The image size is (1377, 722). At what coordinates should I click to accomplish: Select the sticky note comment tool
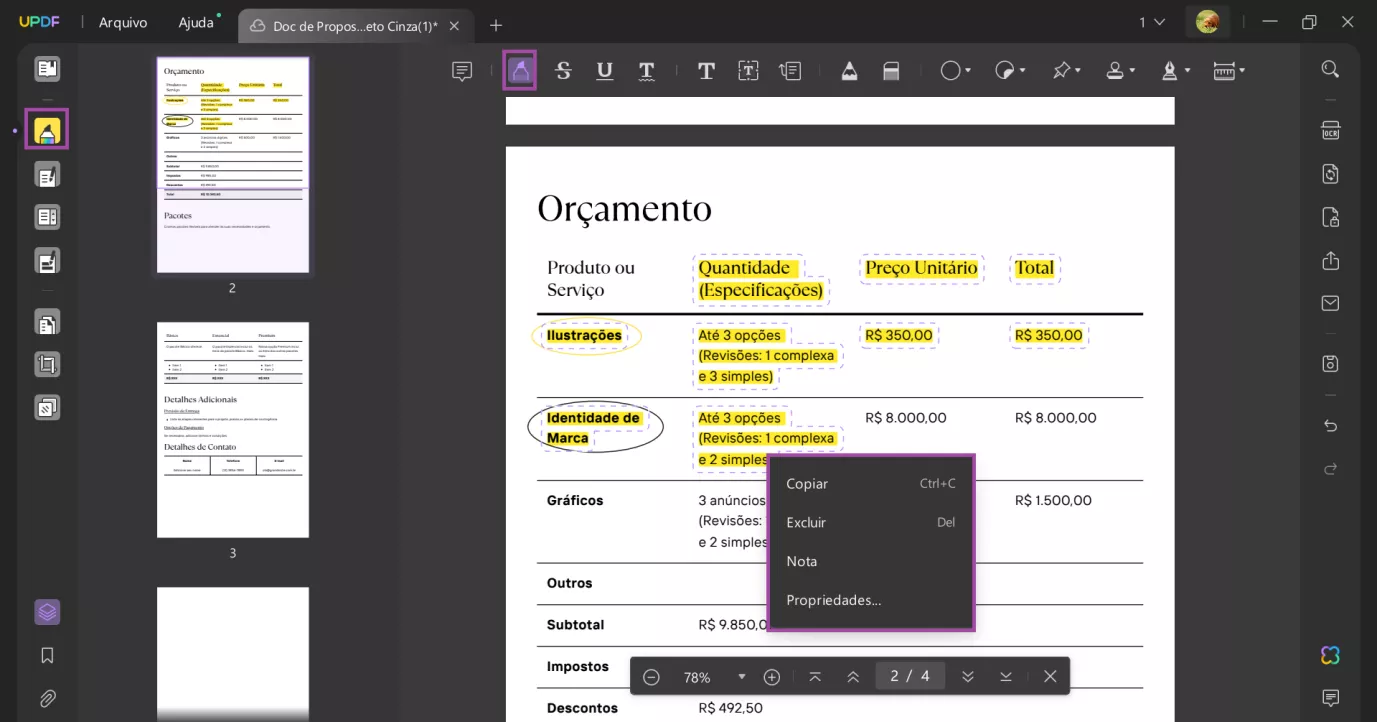click(x=462, y=71)
